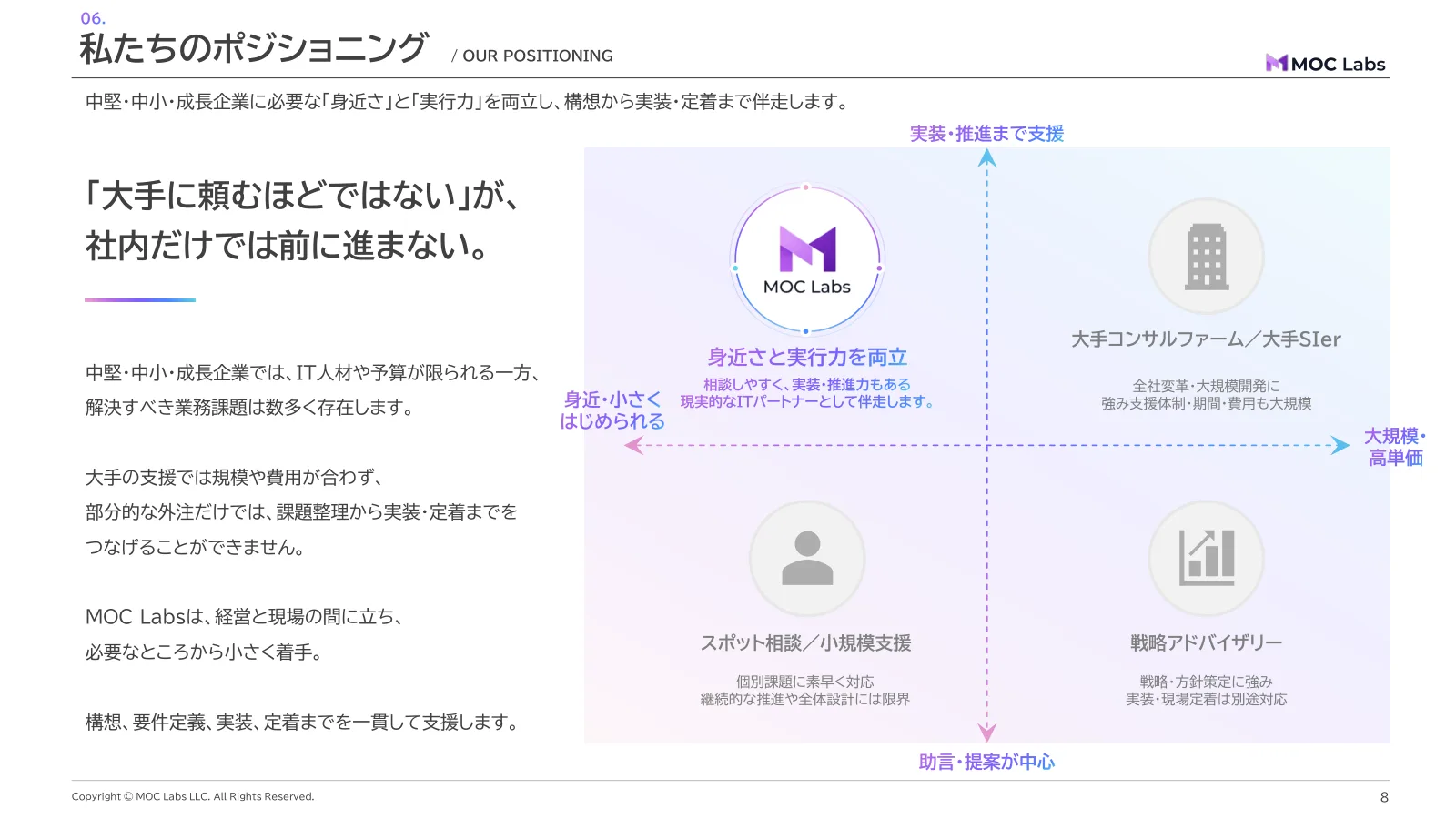Click the office building icon

(1206, 257)
